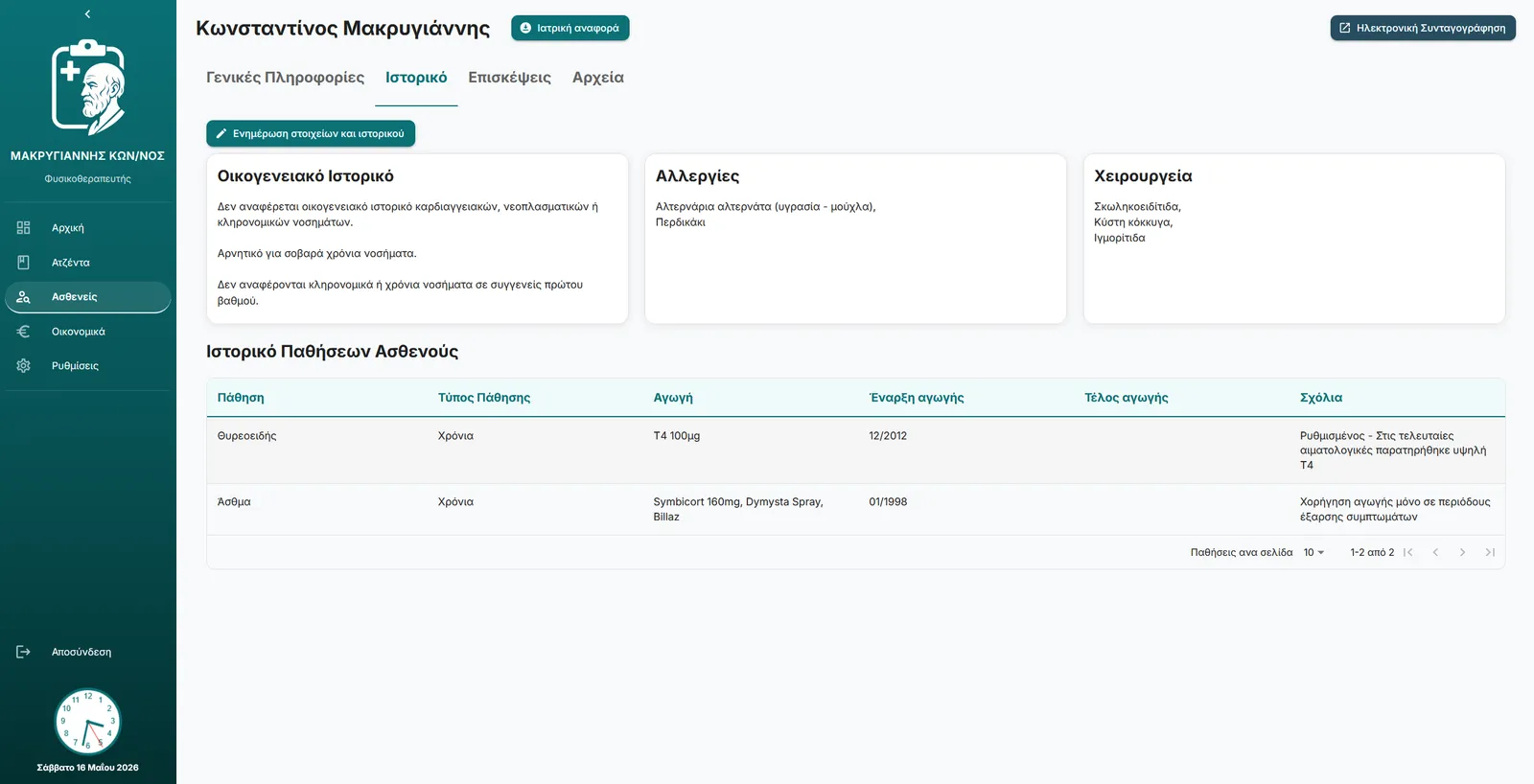The width and height of the screenshot is (1534, 784).
Task: Click the Σχόλια column header
Action: click(x=1321, y=398)
